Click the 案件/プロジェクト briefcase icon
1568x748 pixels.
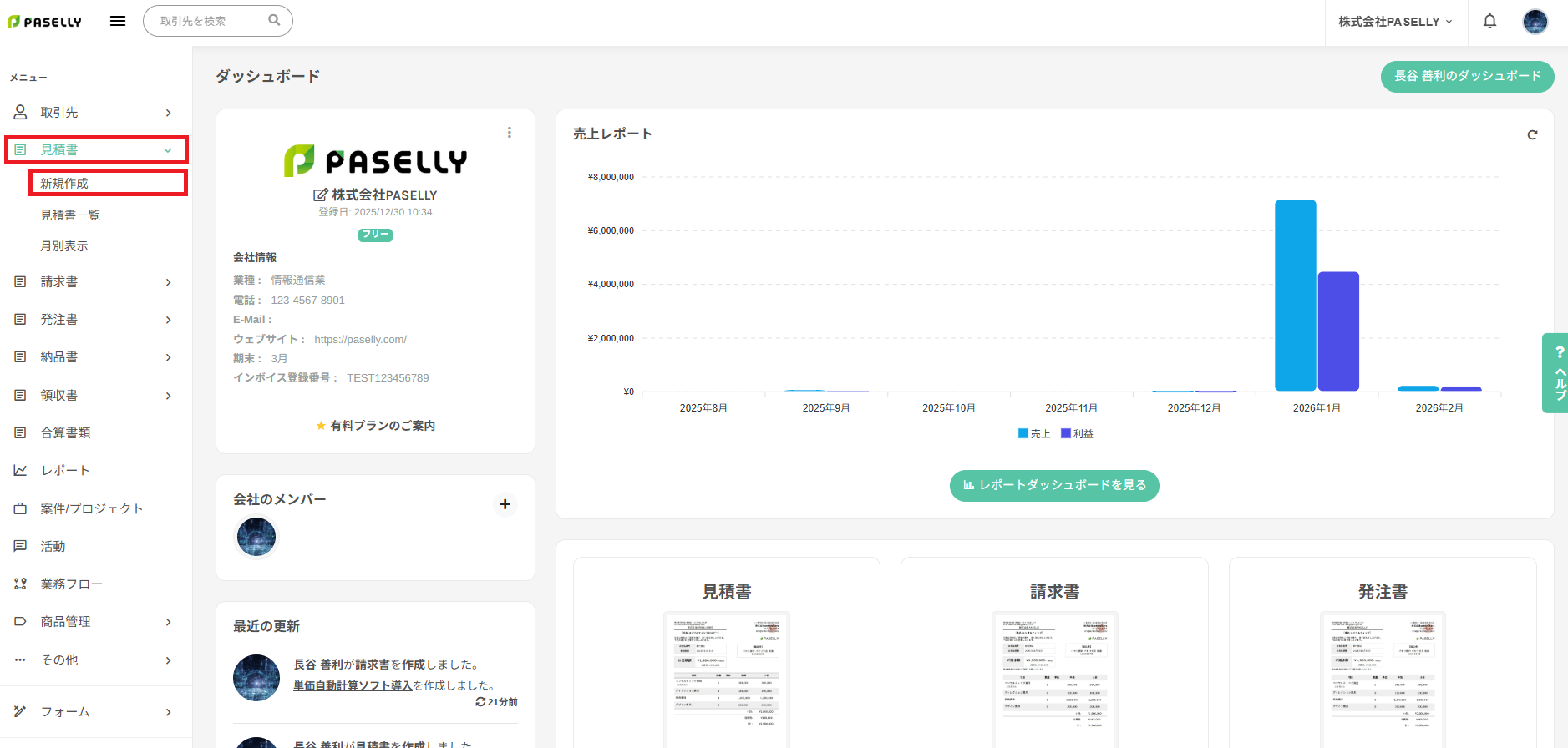click(20, 508)
